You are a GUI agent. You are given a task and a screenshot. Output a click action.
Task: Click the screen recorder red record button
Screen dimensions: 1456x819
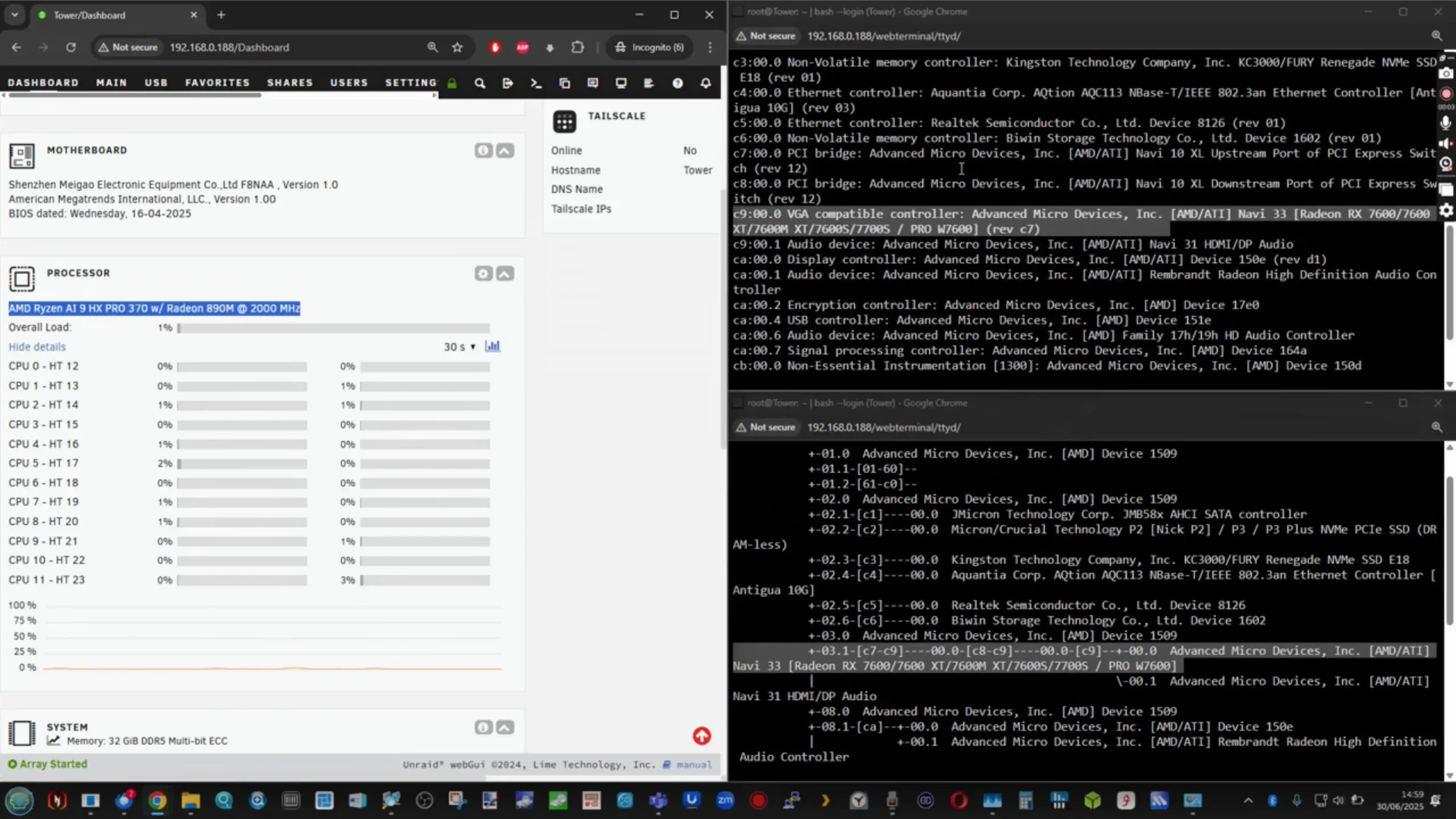1446,93
